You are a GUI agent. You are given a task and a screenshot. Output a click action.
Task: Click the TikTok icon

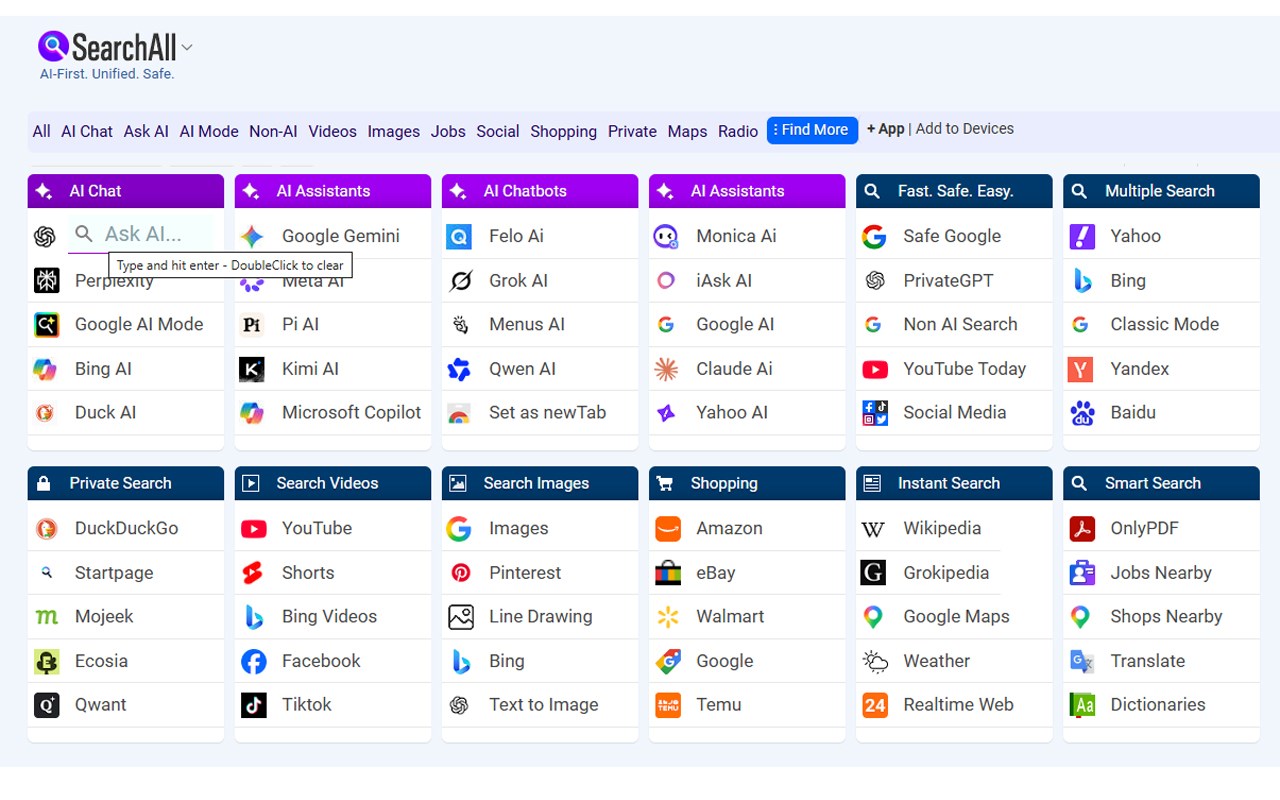point(253,705)
